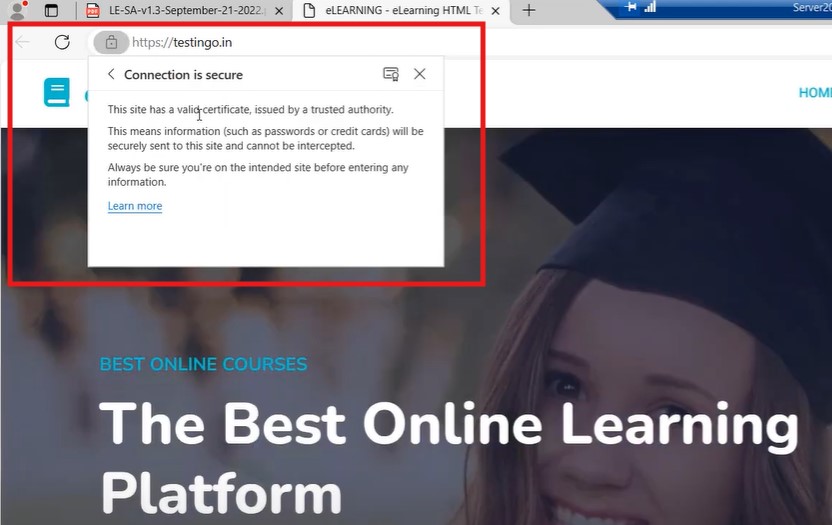832x525 pixels.
Task: Click 'The Best Online Learning Platform' heading
Action: [x=449, y=458]
